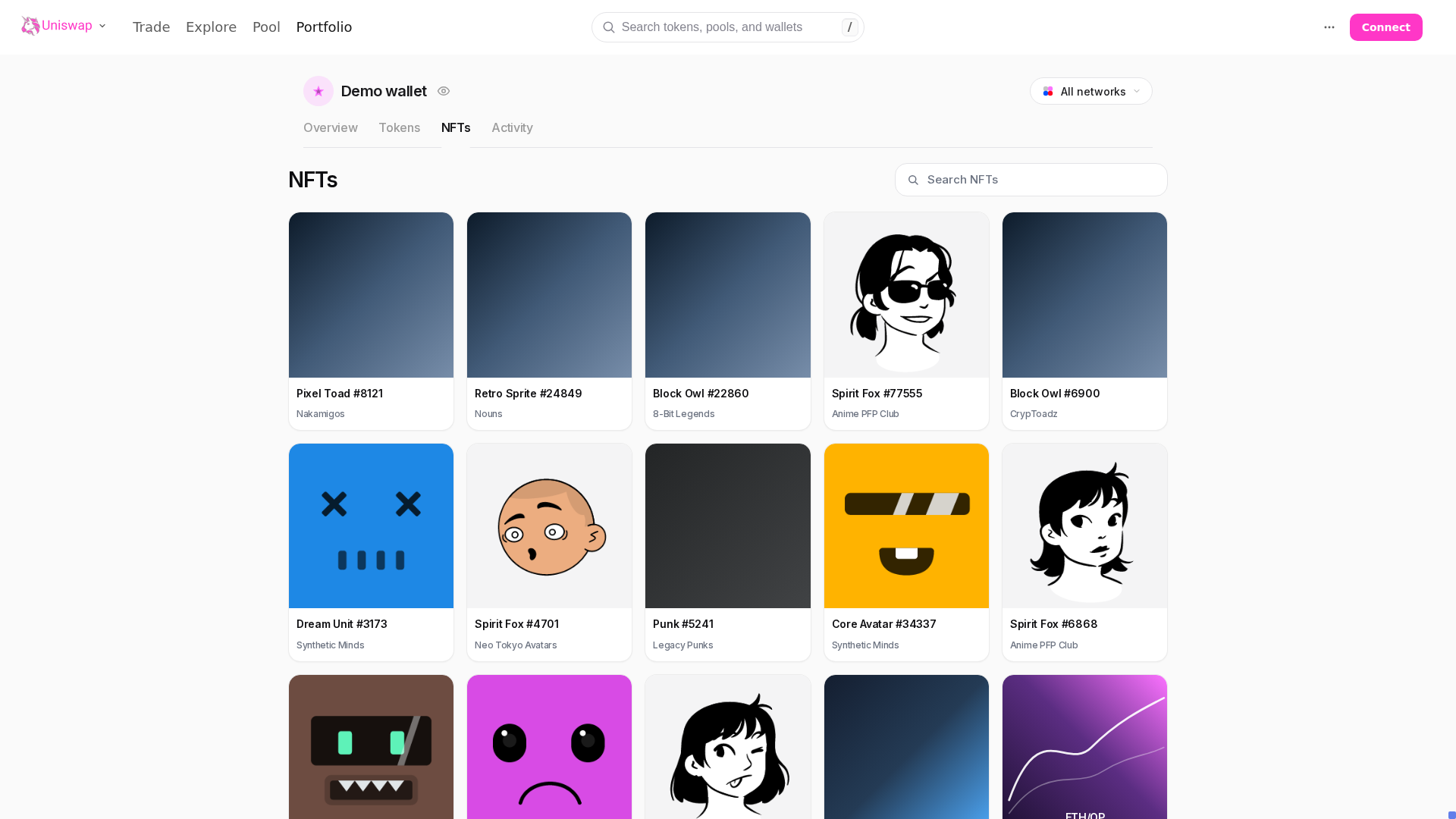Screen dimensions: 1456x819
Task: Open the Spirit Fox #77555 sunglasses portrait
Action: click(906, 295)
